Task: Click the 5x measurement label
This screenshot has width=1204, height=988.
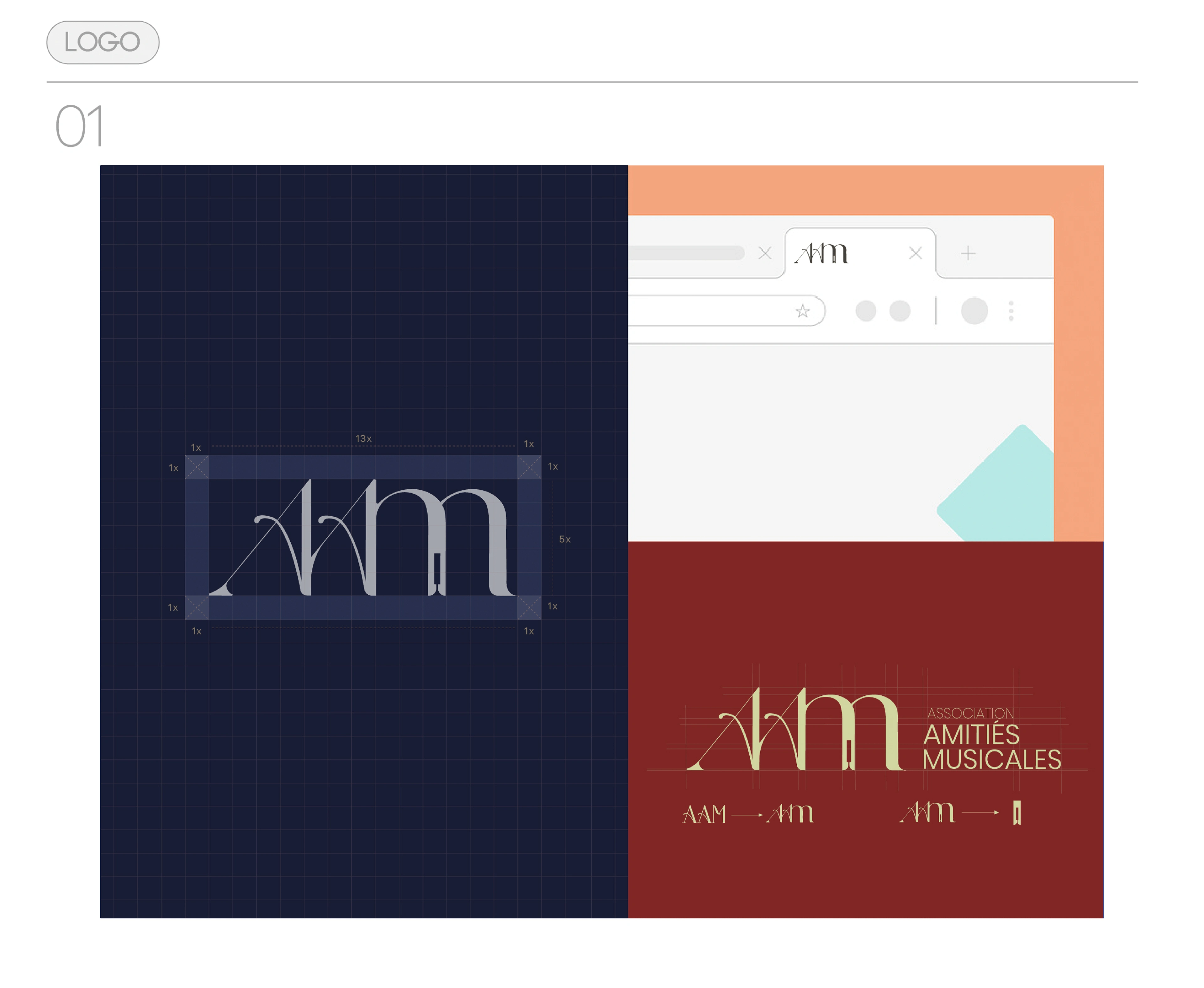Action: coord(564,539)
